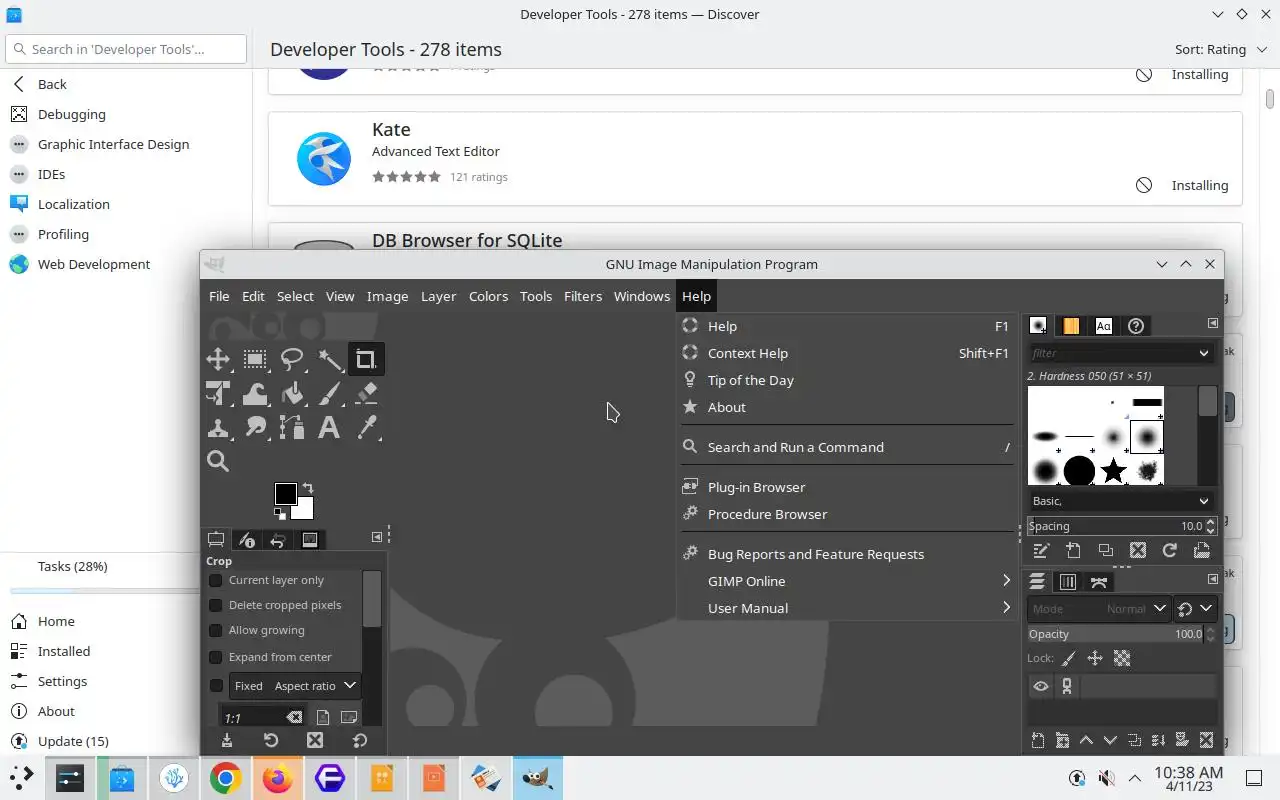This screenshot has height=800, width=1280.
Task: Select the Warp Transform tool
Action: pyautogui.click(x=255, y=394)
